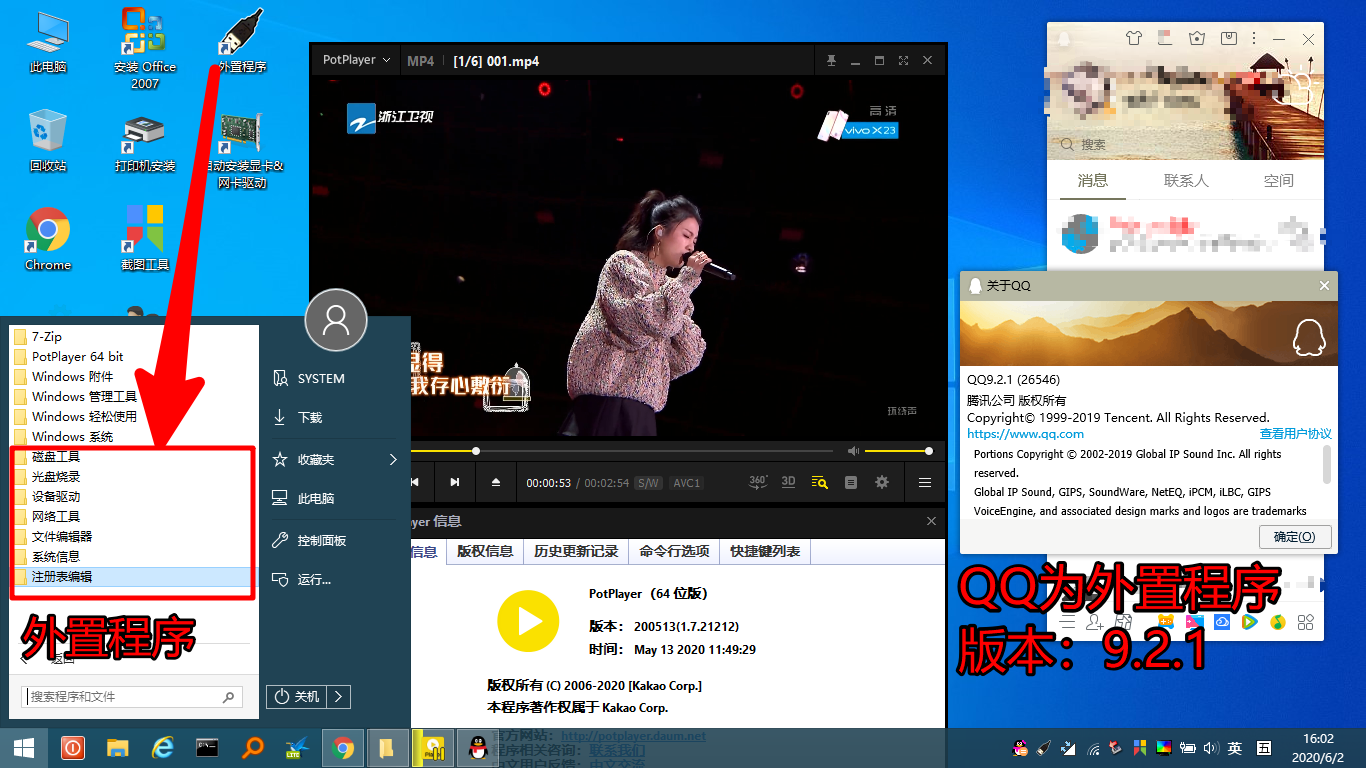This screenshot has height=768, width=1366.
Task: Toggle S/W decoder indicator in PotPlayer
Action: [x=648, y=483]
